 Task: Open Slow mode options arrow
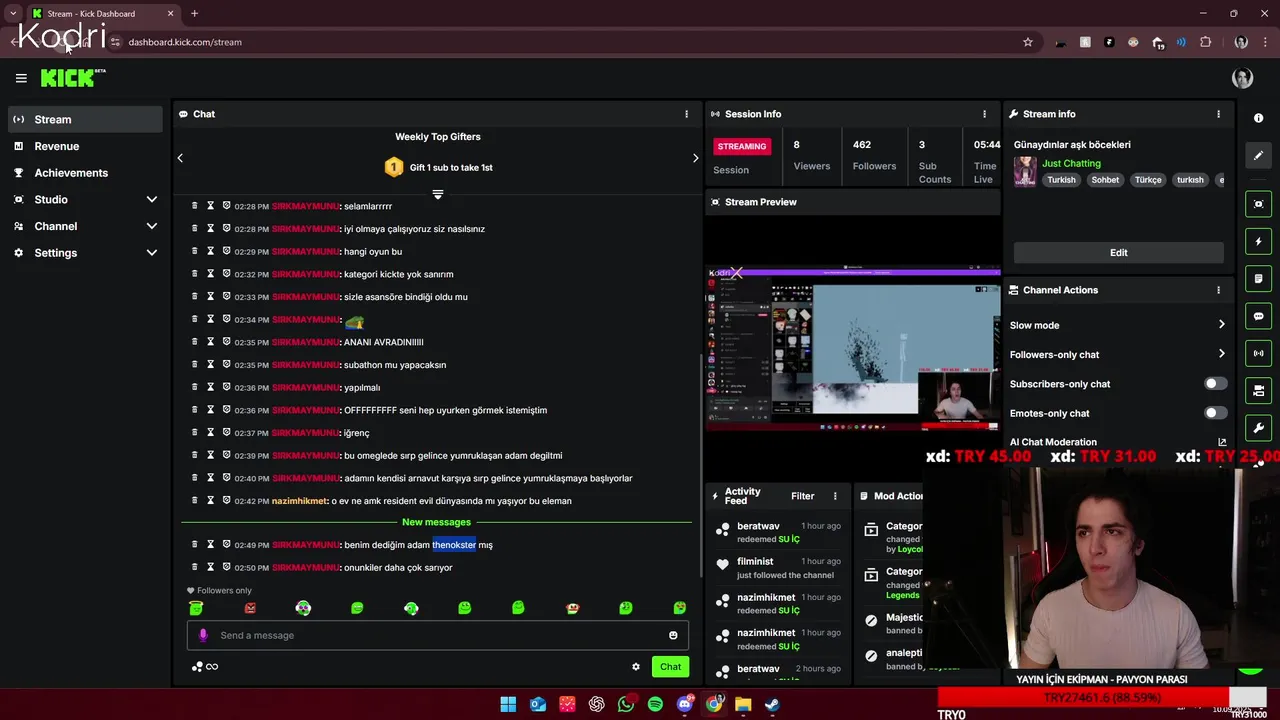[x=1221, y=325]
